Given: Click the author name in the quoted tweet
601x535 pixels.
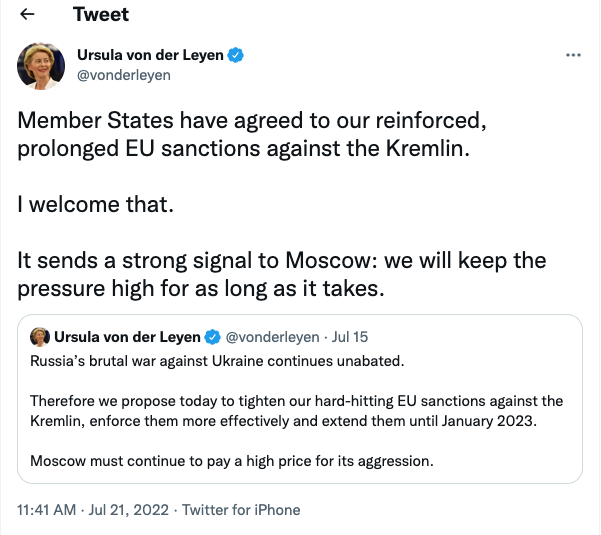Looking at the screenshot, I should coord(128,336).
